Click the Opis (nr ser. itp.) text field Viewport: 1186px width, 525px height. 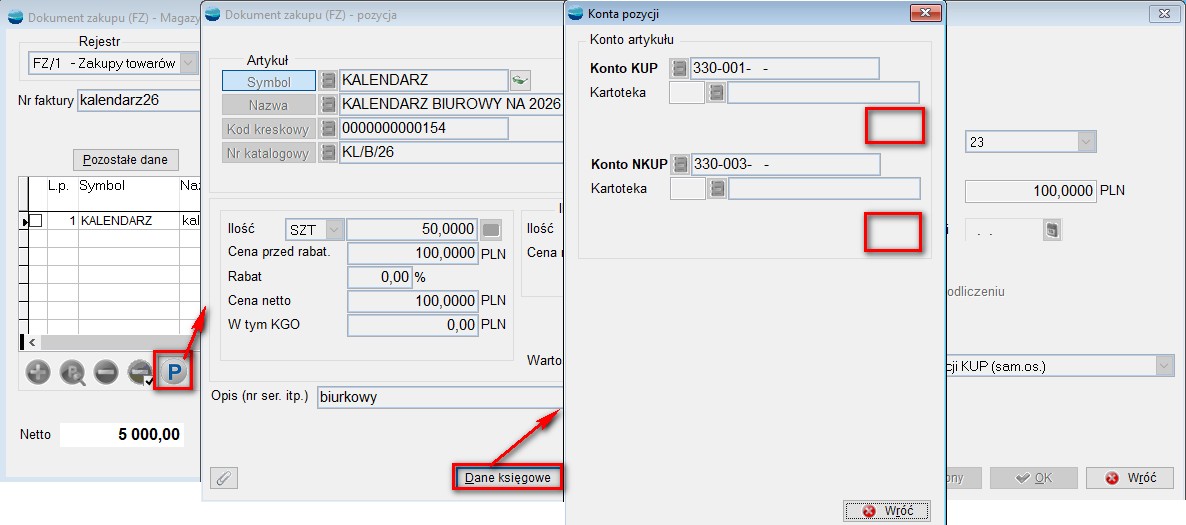[x=438, y=397]
